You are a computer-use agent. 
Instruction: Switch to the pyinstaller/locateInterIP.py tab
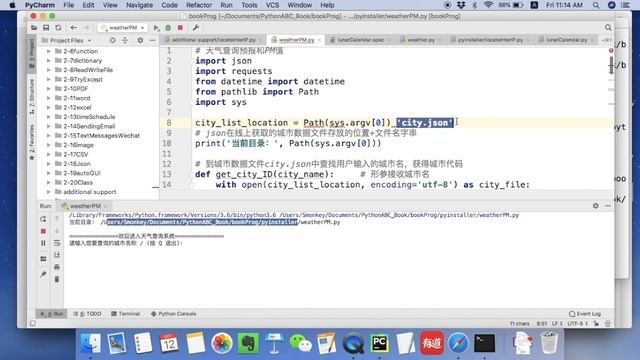click(489, 40)
